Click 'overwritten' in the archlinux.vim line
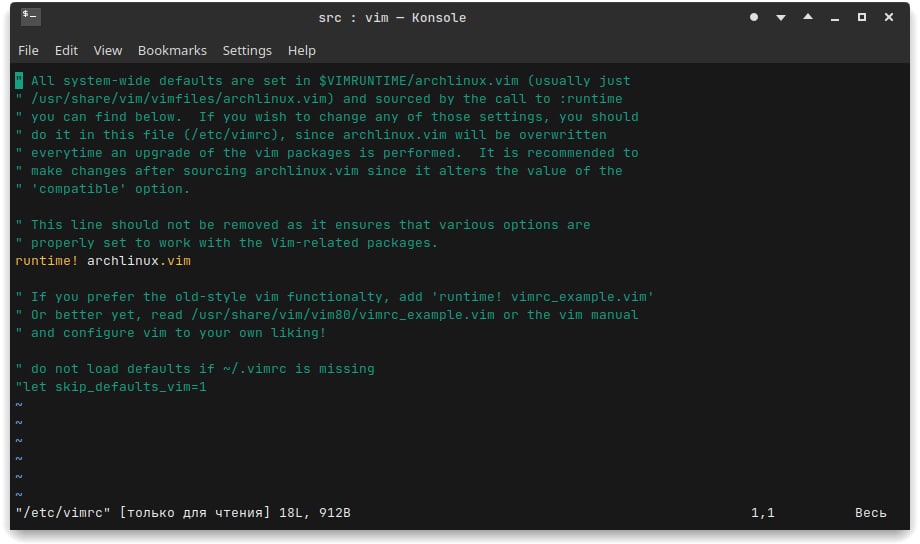 [x=562, y=134]
